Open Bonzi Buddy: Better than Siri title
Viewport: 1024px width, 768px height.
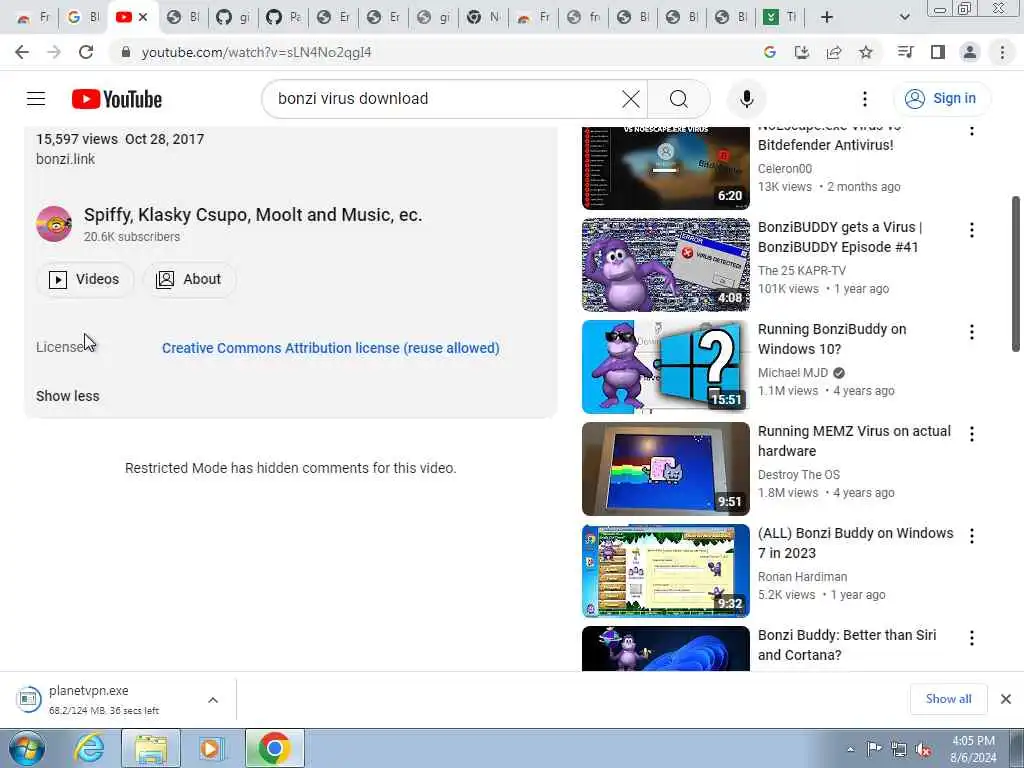pos(847,645)
